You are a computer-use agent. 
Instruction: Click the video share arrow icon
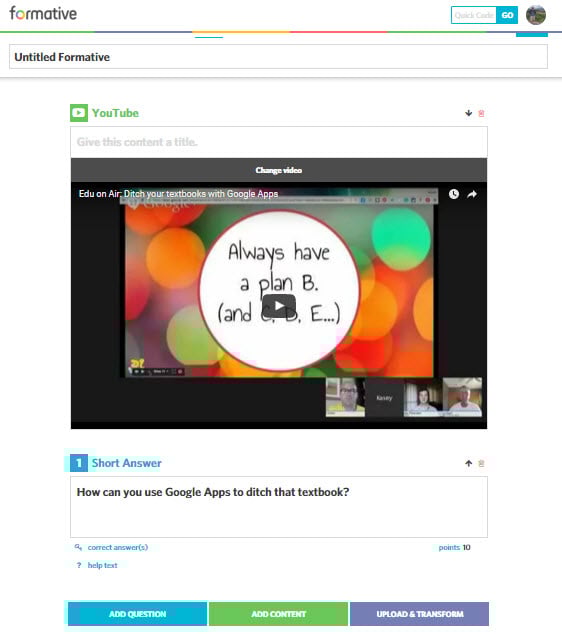click(x=472, y=194)
